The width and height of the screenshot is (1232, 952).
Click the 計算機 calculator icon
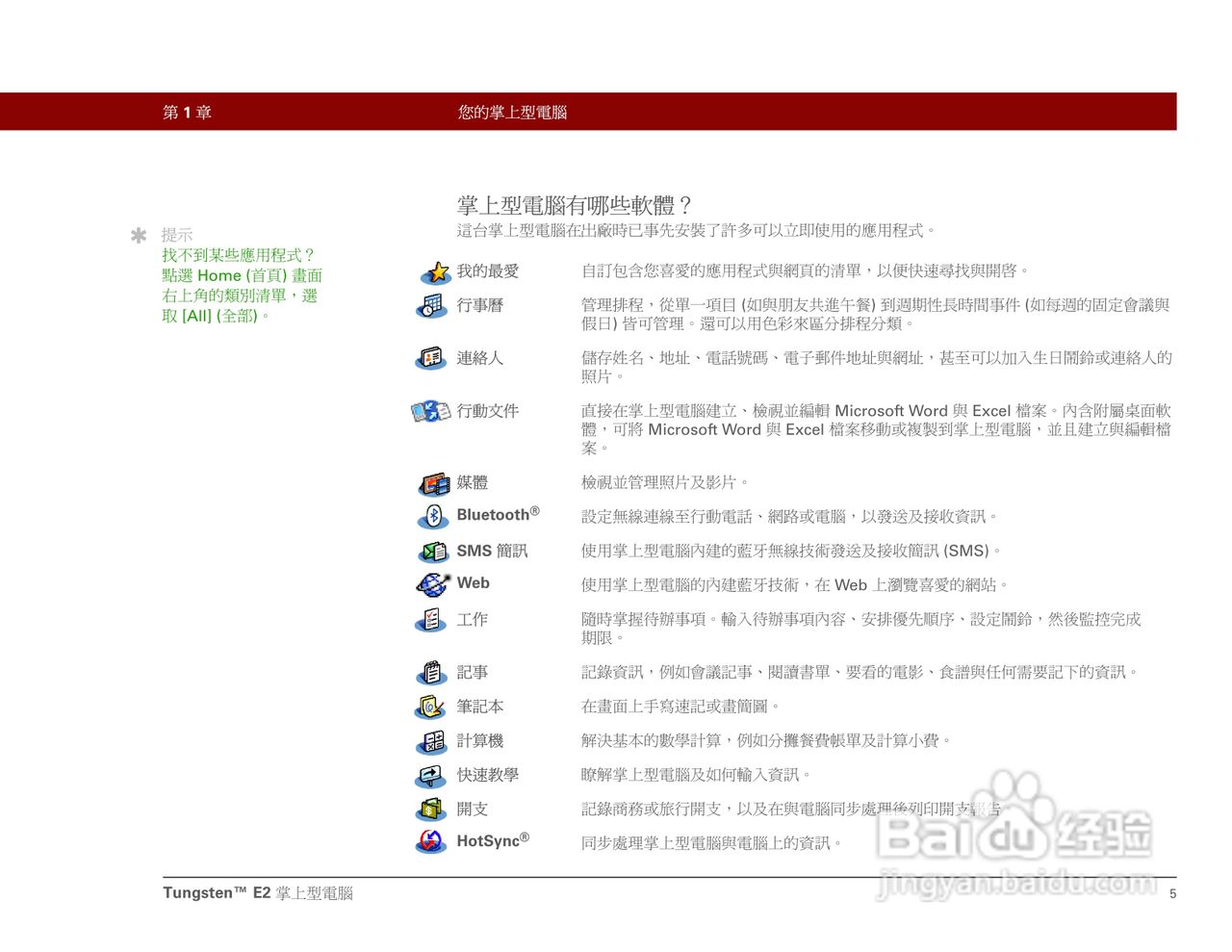pyautogui.click(x=432, y=741)
